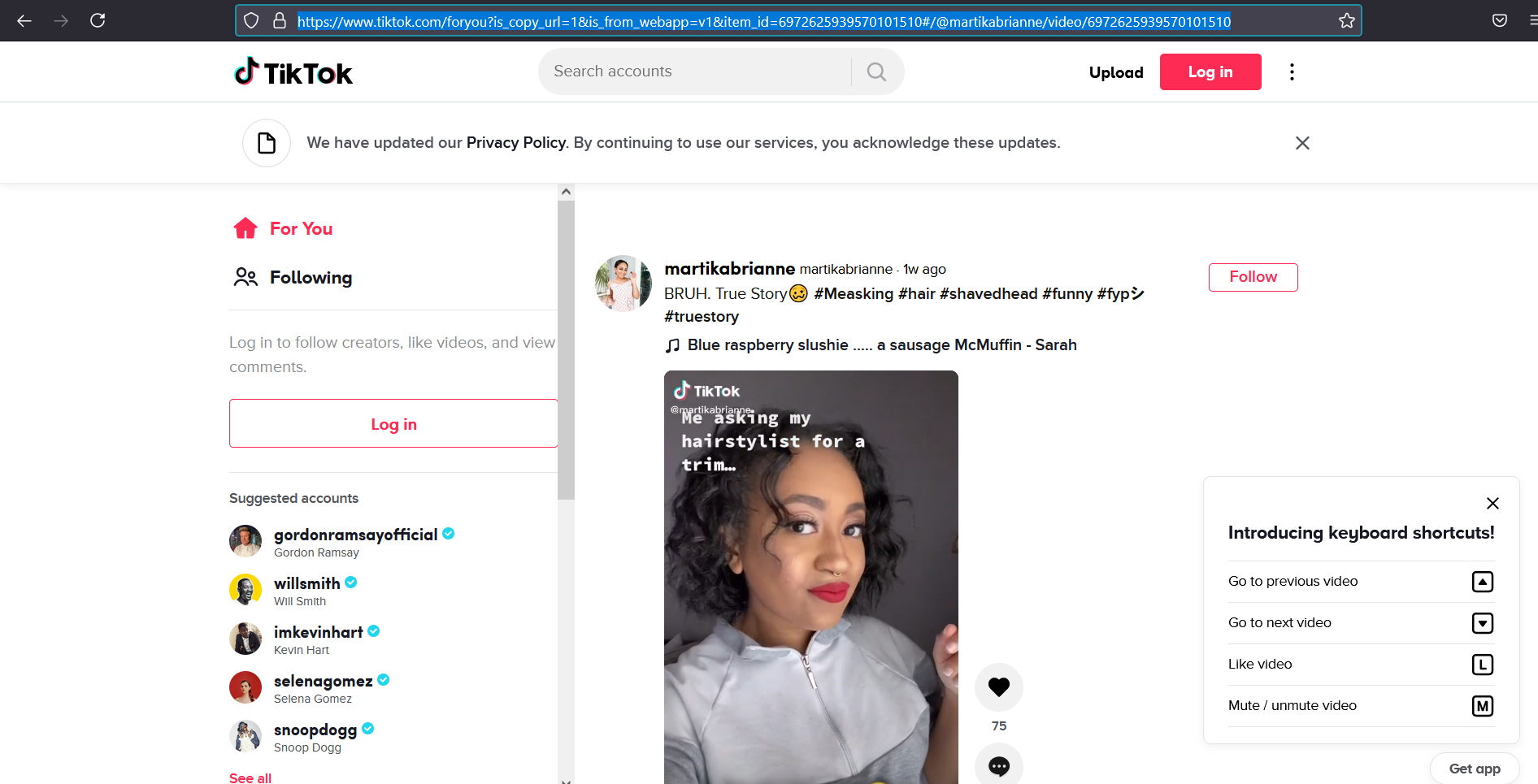Open willsmith's avatar
The image size is (1538, 784).
245,590
